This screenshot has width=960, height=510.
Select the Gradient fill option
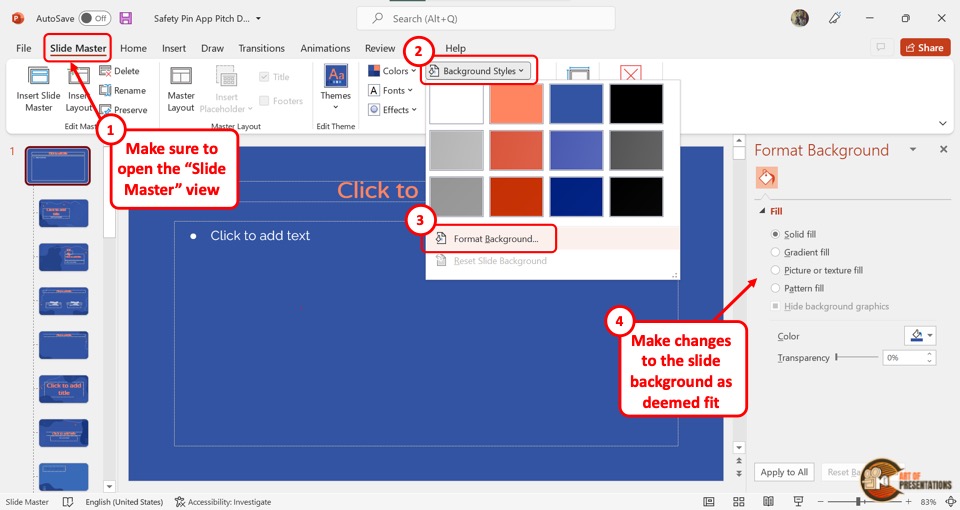(x=775, y=252)
